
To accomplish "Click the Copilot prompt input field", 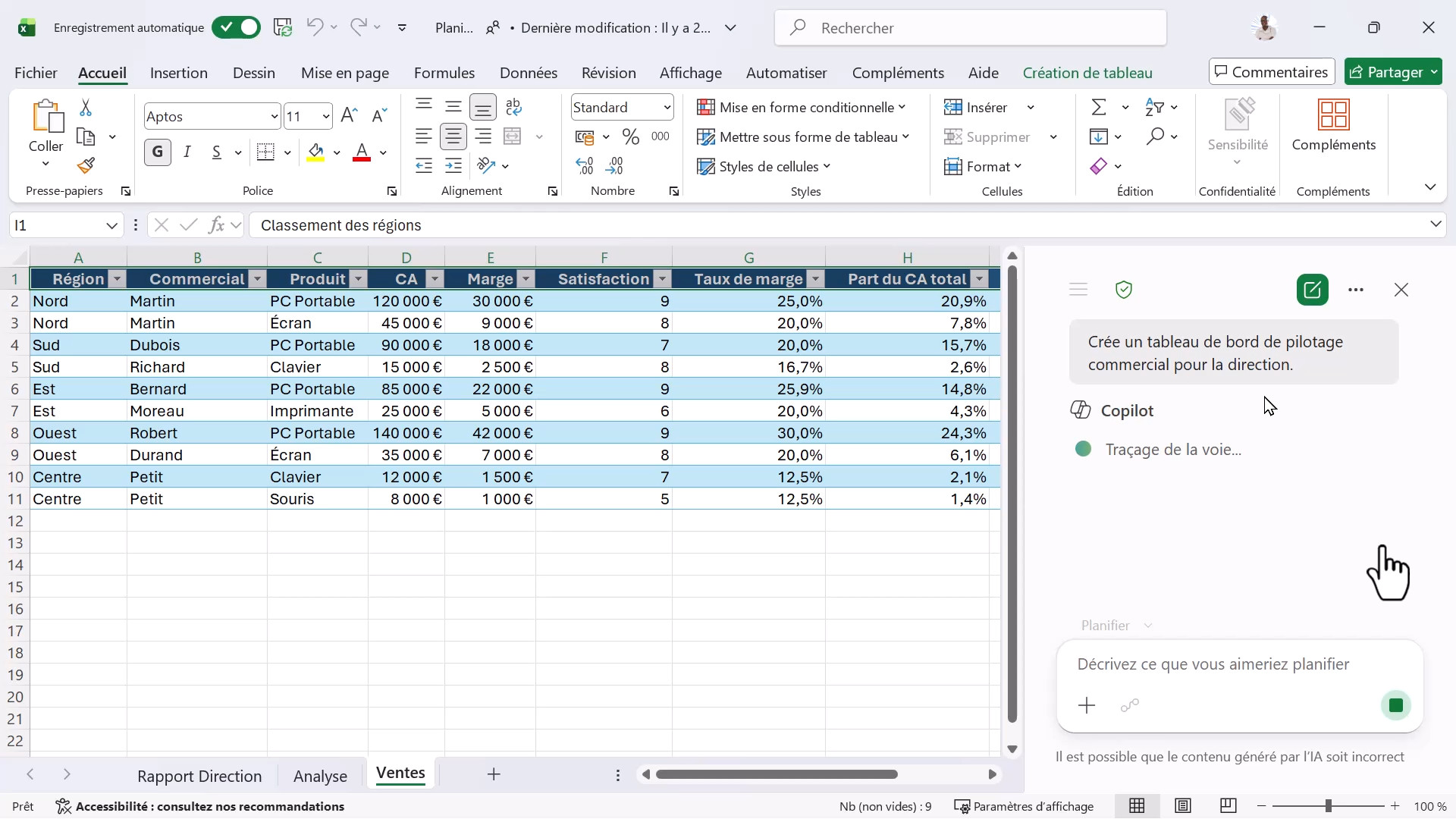I will click(1240, 664).
